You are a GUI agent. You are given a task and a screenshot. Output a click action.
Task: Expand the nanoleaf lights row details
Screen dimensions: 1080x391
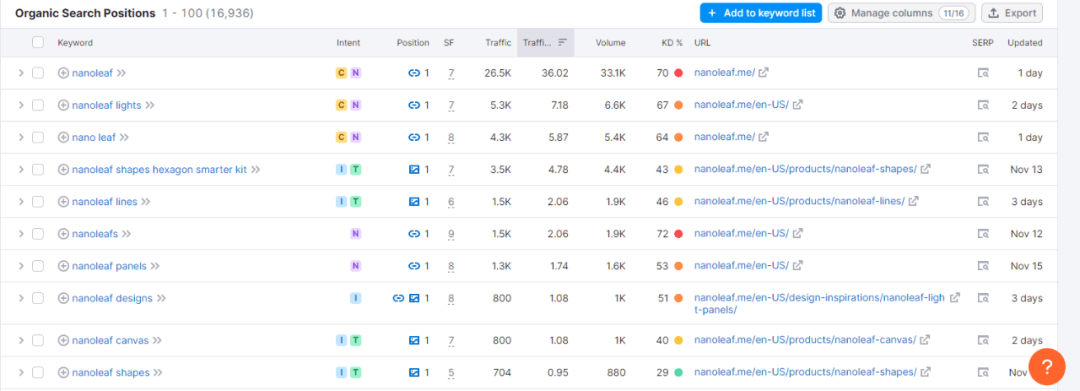pos(21,105)
